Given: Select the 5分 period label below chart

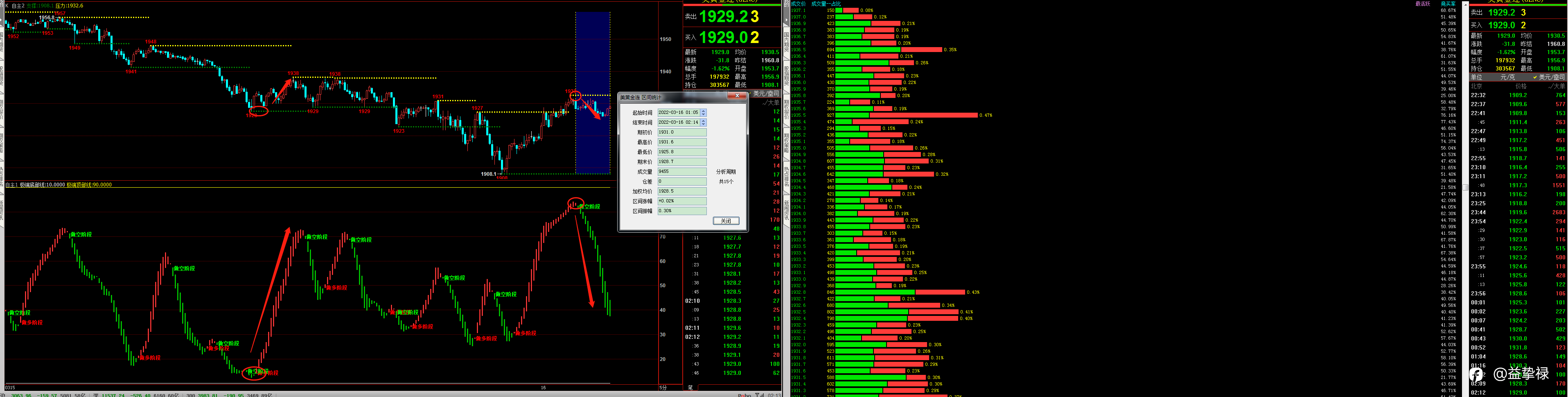Looking at the screenshot, I should point(663,387).
